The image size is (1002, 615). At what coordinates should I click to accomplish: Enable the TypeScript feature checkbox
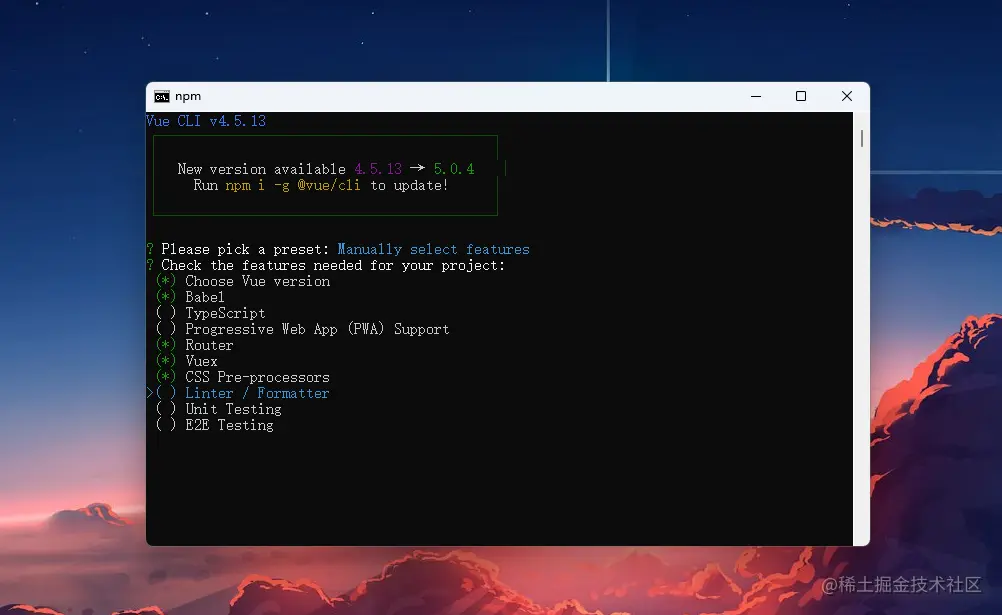166,313
